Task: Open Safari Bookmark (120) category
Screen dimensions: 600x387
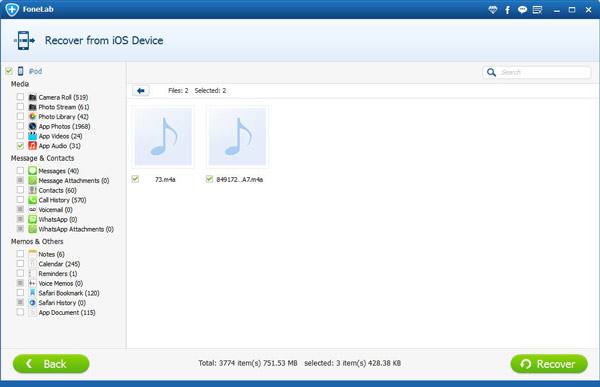Action: point(69,293)
